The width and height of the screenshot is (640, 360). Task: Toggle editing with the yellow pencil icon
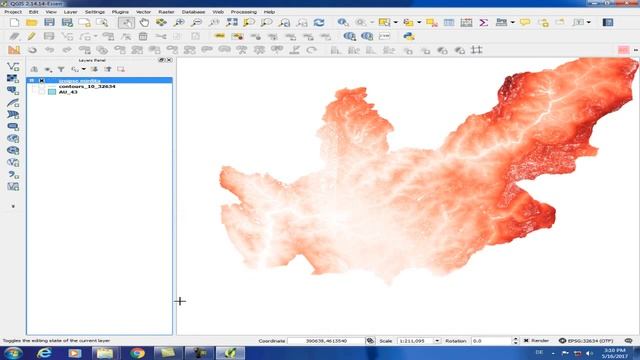[31, 36]
